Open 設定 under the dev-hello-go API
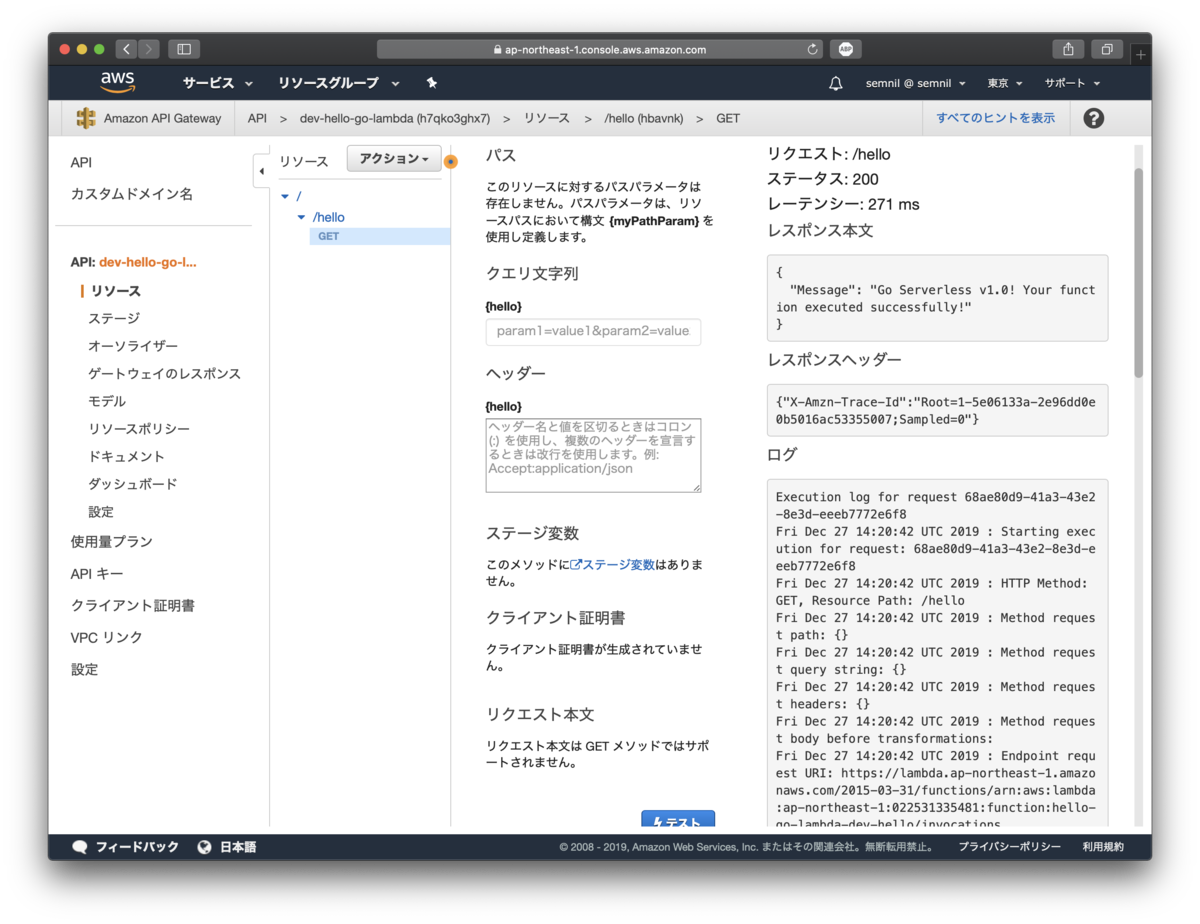The width and height of the screenshot is (1200, 924). point(101,511)
